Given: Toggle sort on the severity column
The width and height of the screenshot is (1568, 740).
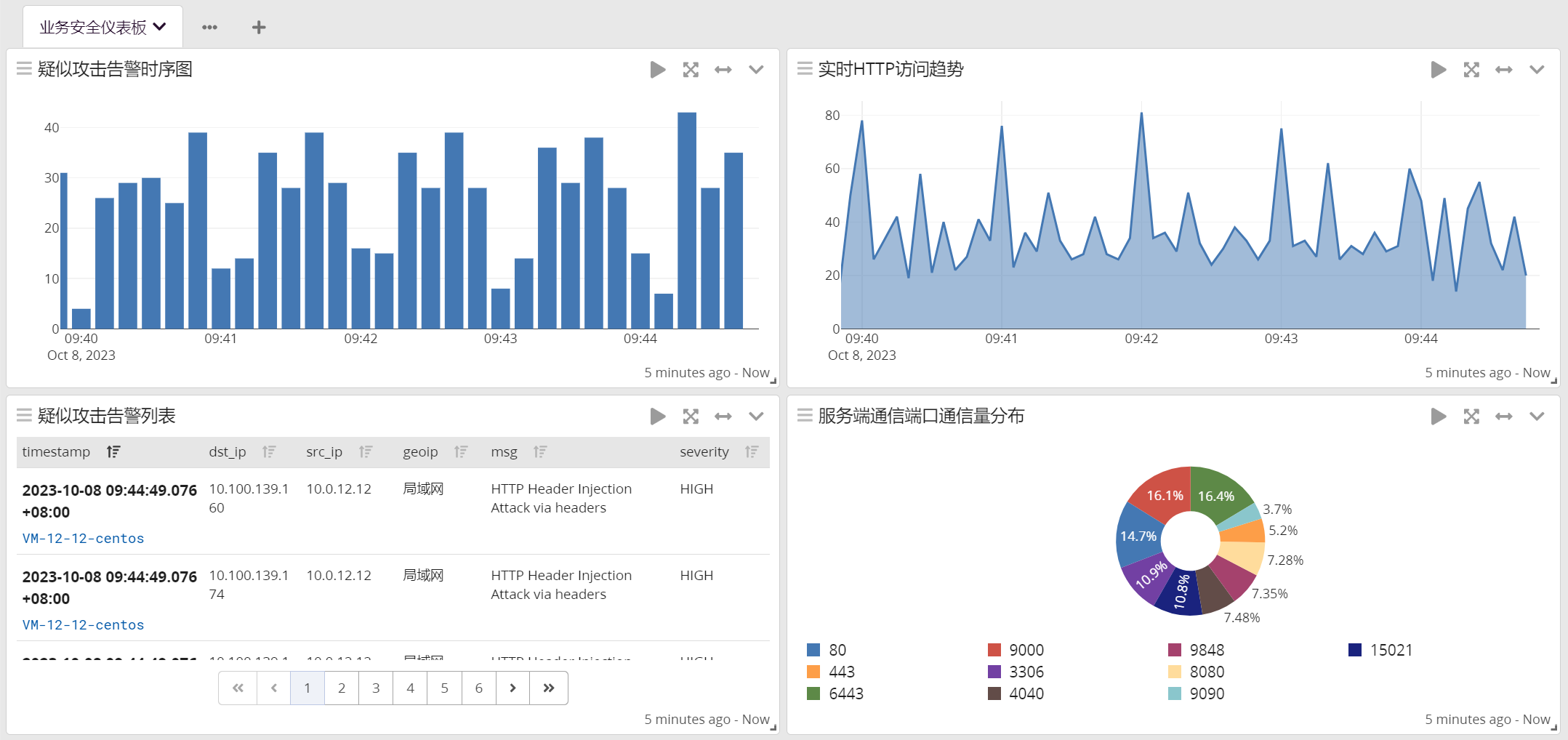Looking at the screenshot, I should [x=752, y=452].
